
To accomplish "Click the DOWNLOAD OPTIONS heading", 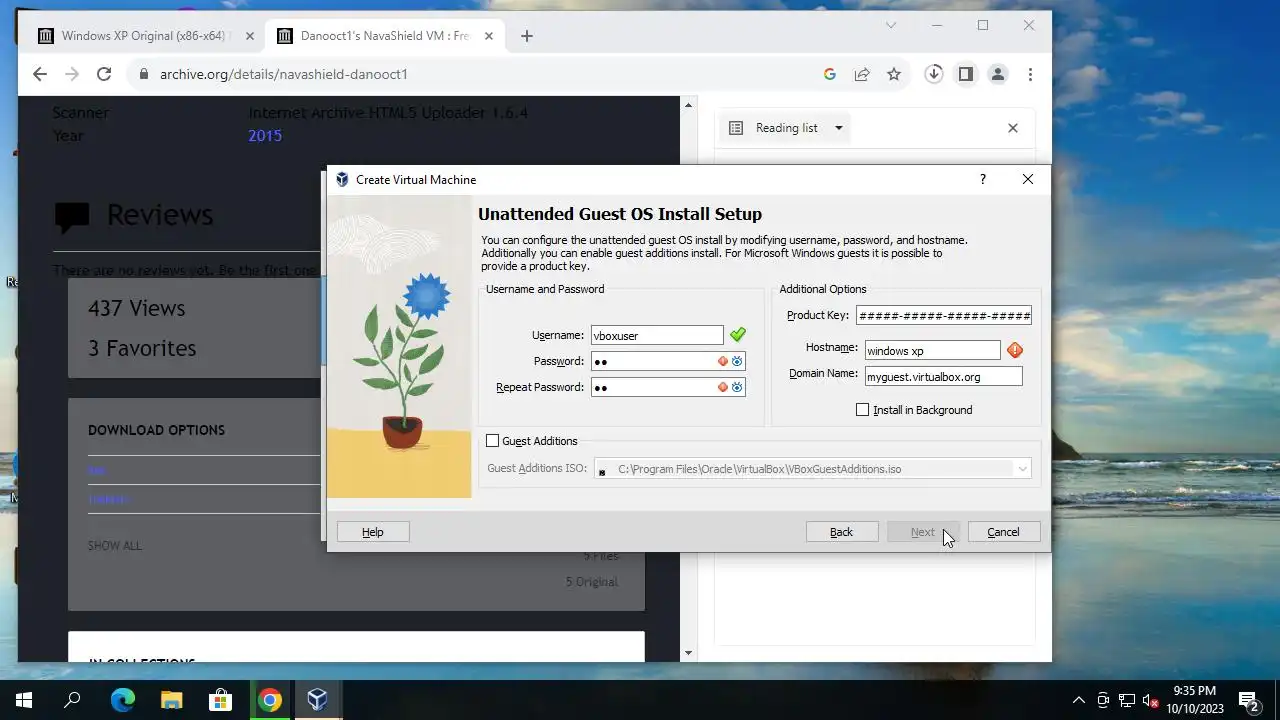I will (156, 430).
